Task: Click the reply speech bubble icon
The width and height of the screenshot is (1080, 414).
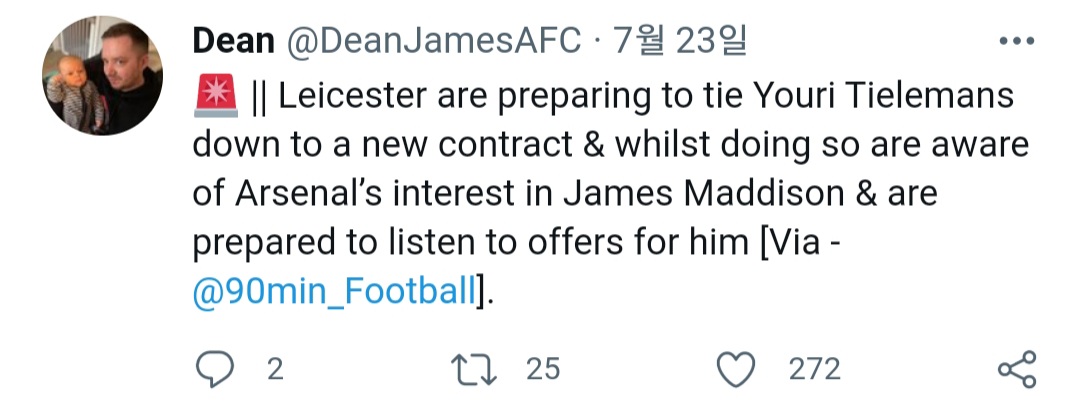Action: point(215,370)
